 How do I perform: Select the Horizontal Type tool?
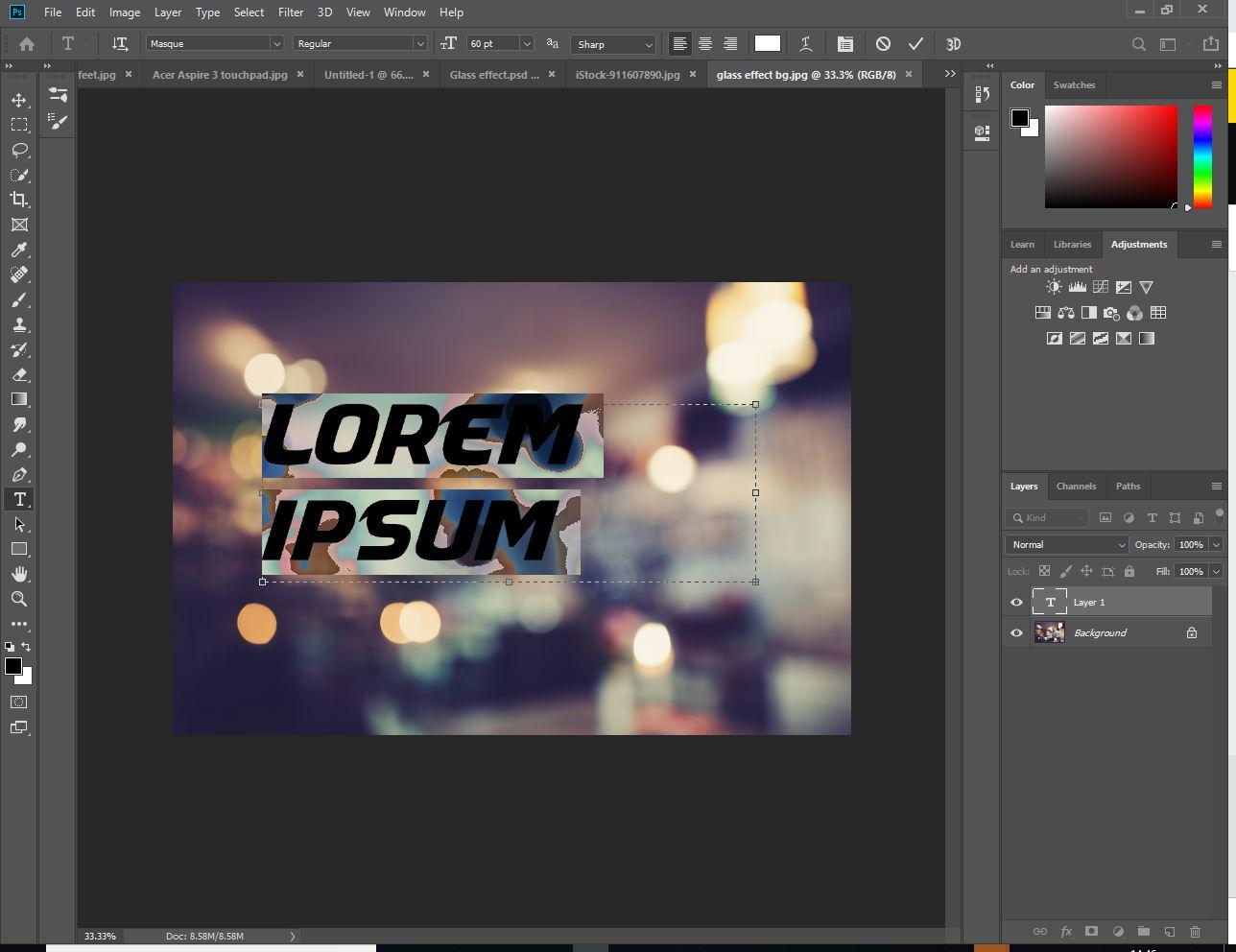19,499
